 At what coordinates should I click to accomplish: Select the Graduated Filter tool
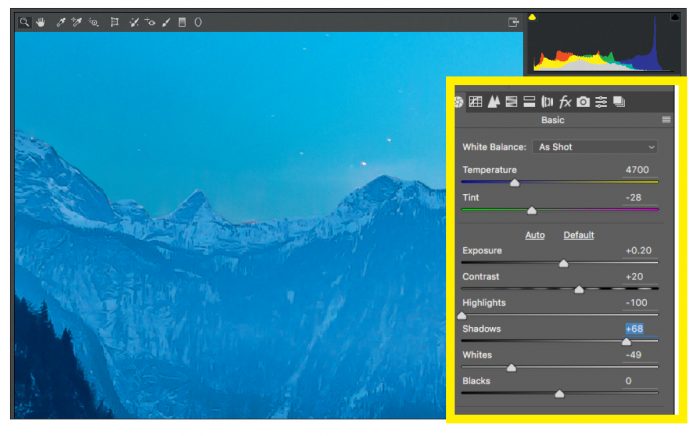[x=182, y=21]
